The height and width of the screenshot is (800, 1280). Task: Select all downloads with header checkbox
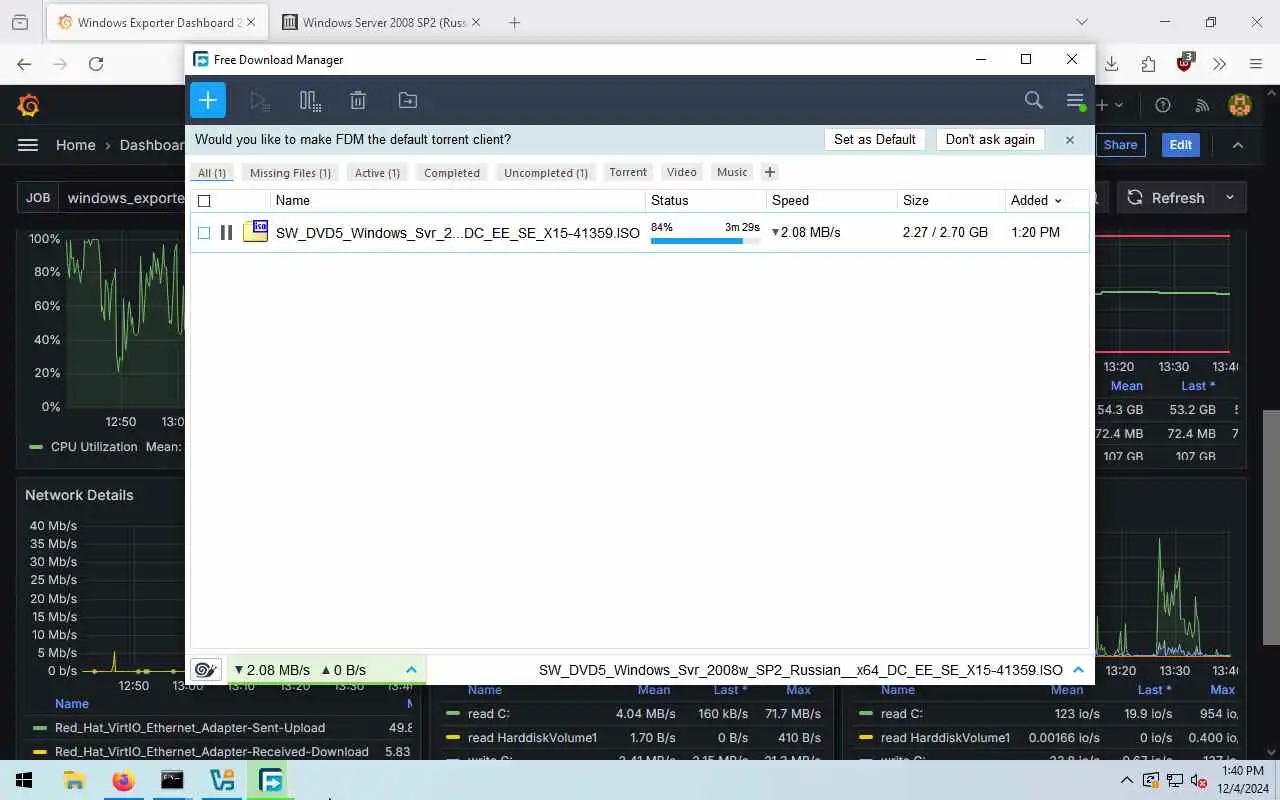(x=204, y=200)
